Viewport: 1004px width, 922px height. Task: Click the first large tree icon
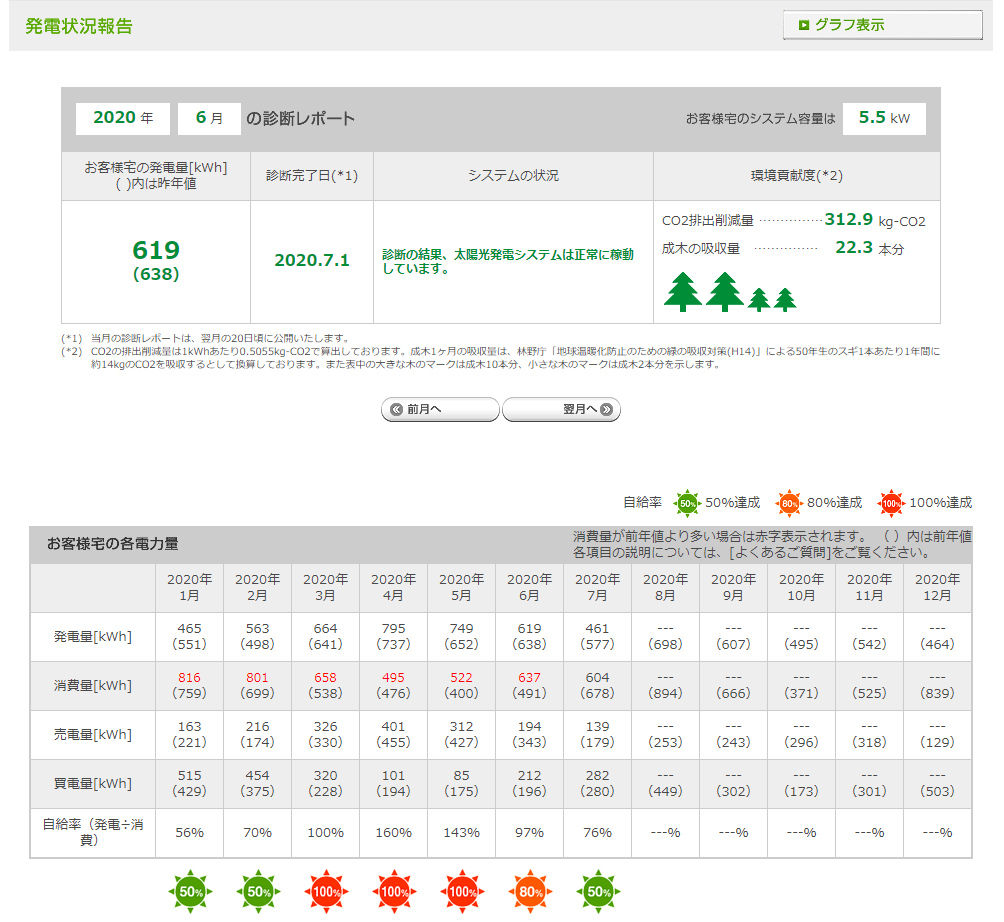tap(684, 291)
